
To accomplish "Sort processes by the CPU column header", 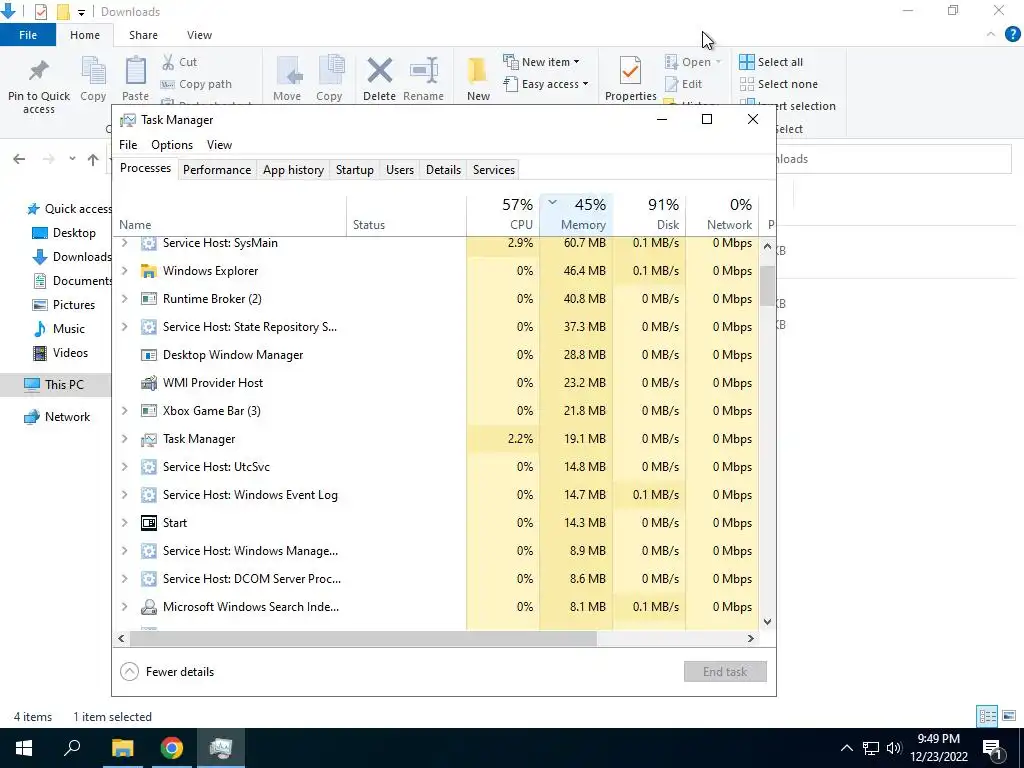I will pyautogui.click(x=503, y=214).
